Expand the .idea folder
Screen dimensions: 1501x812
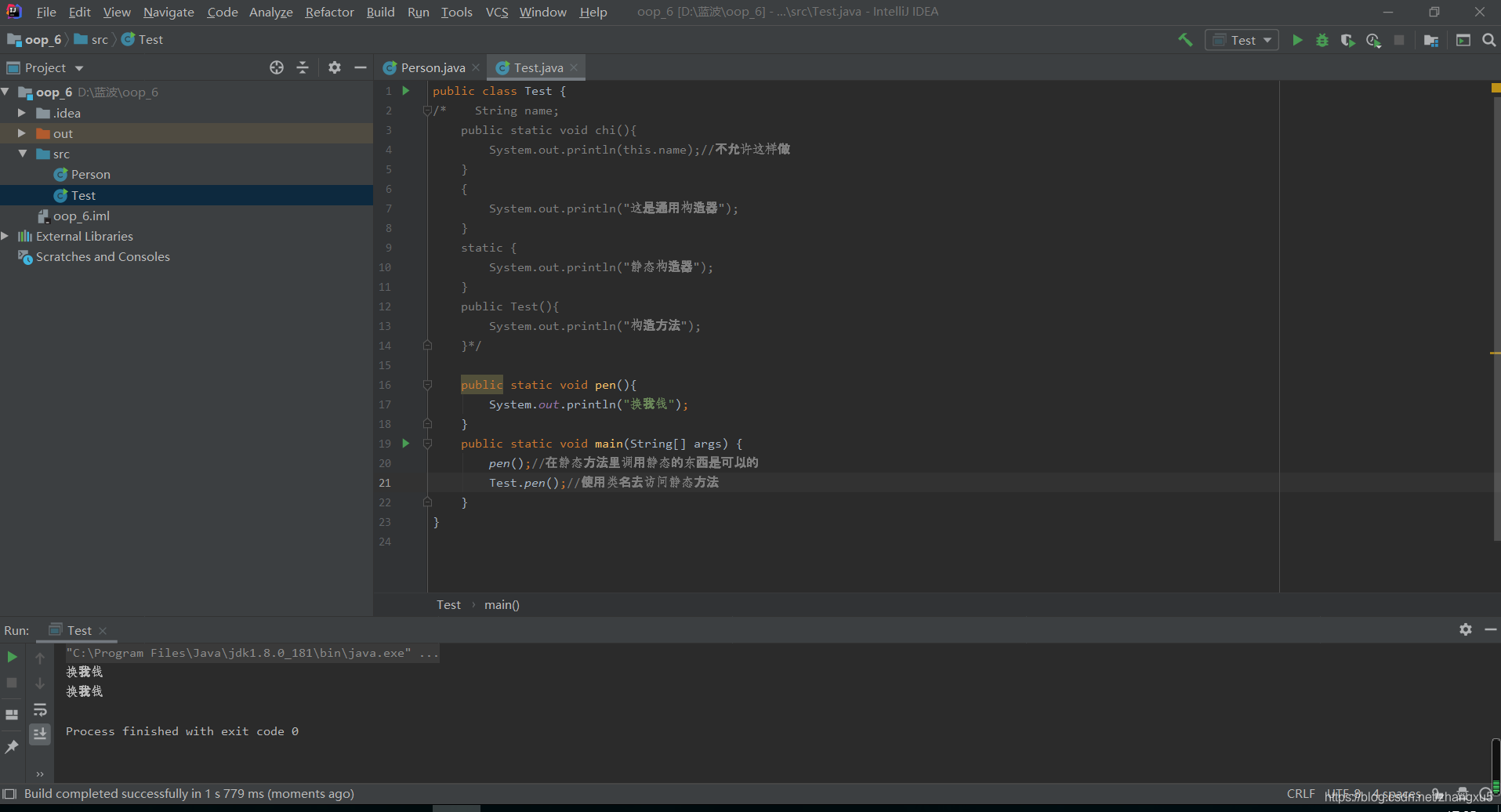(22, 113)
